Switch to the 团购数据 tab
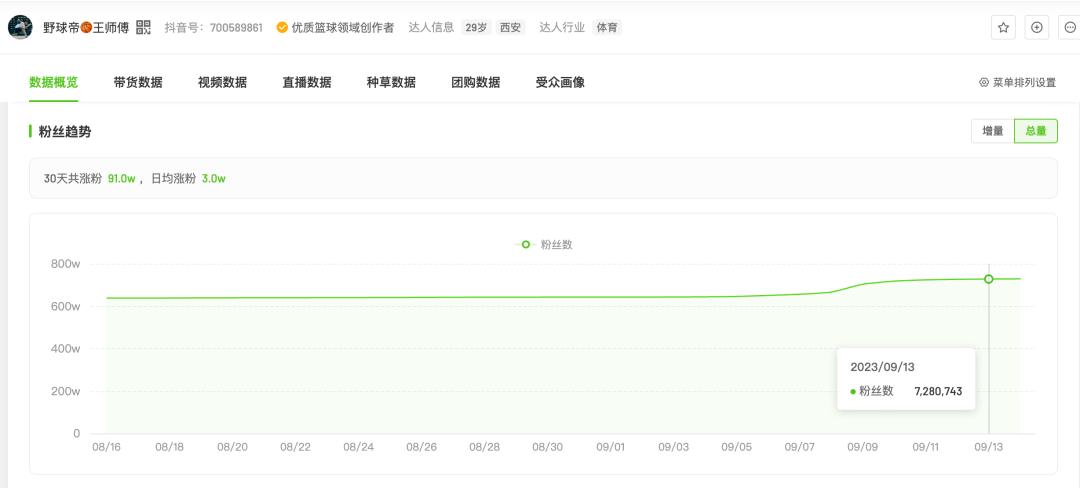 tap(476, 83)
